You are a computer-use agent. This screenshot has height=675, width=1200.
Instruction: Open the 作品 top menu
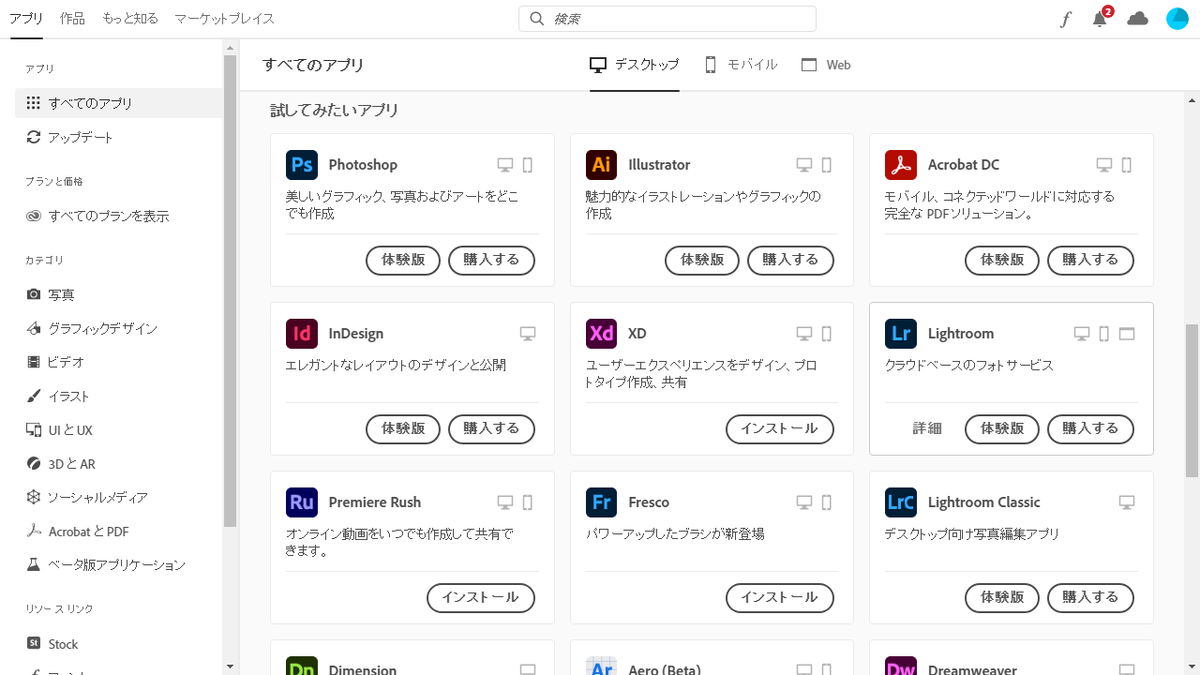pyautogui.click(x=72, y=19)
